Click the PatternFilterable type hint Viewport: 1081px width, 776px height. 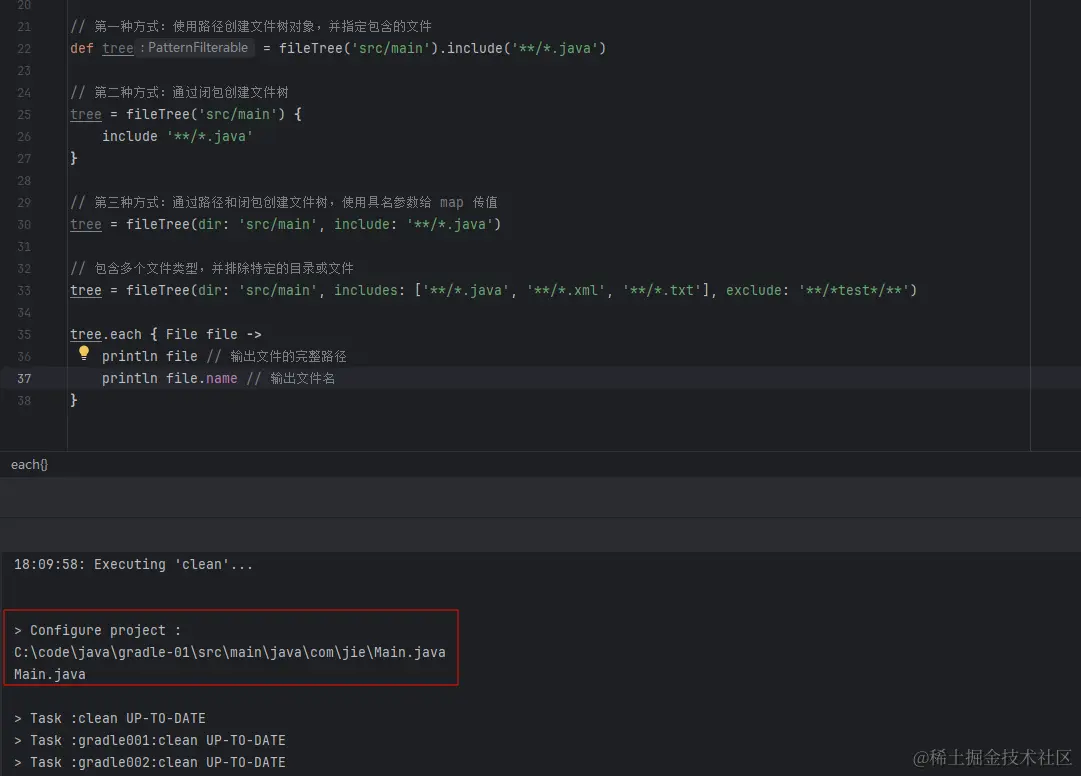195,48
